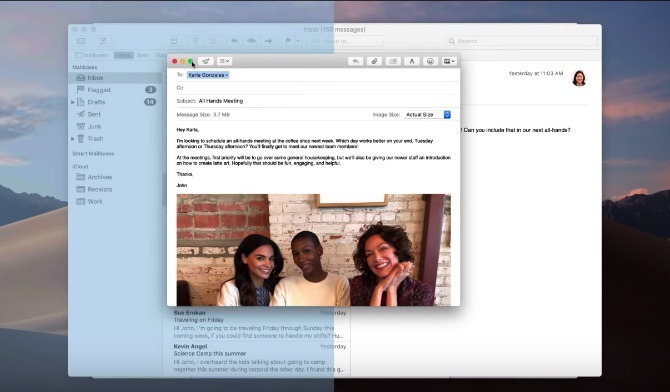Click the Send paper-plane icon in the compose window
Screen dimensions: 670x392
(x=206, y=61)
